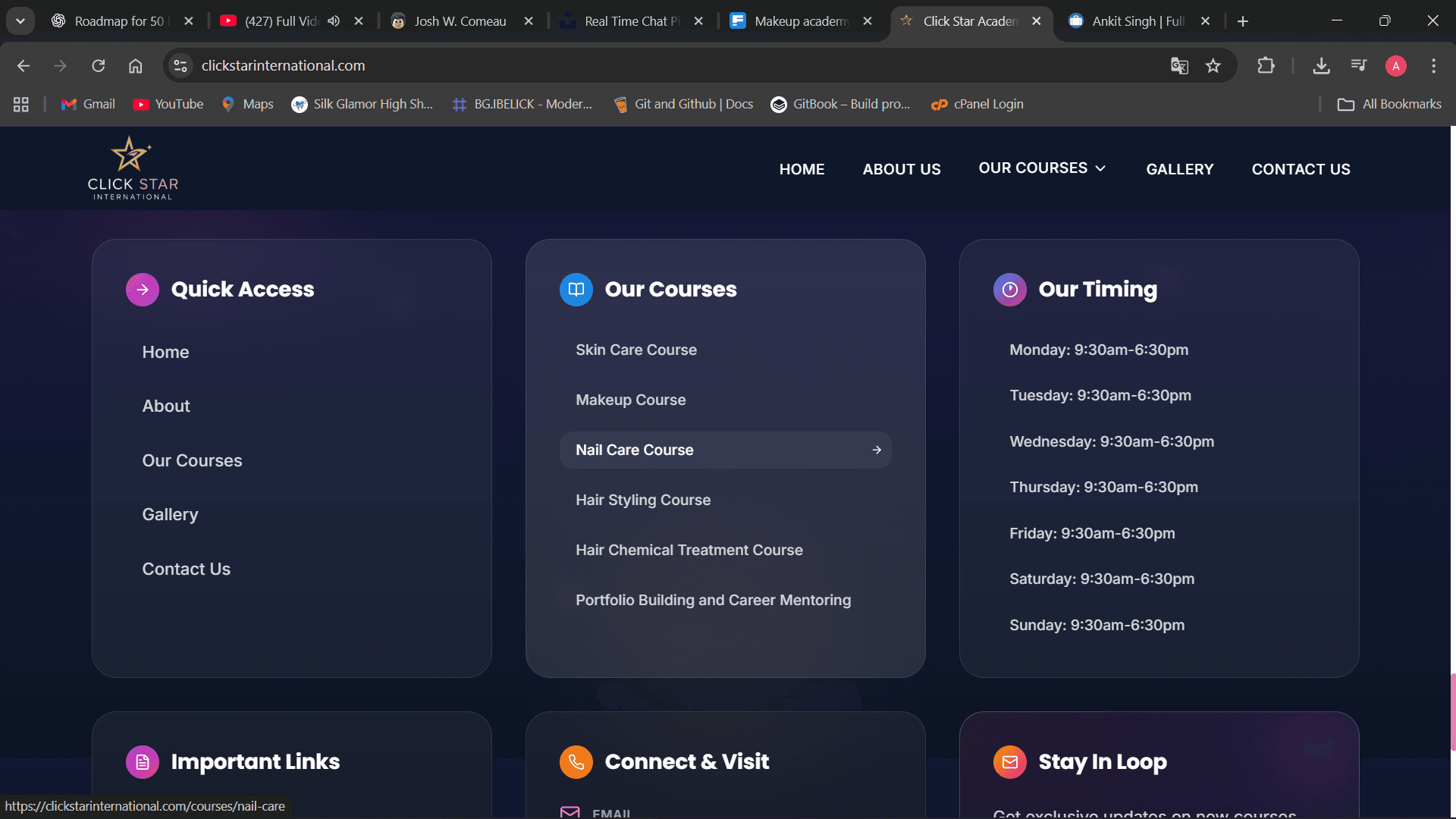
Task: Open the All Bookmarks folder
Action: (1389, 105)
